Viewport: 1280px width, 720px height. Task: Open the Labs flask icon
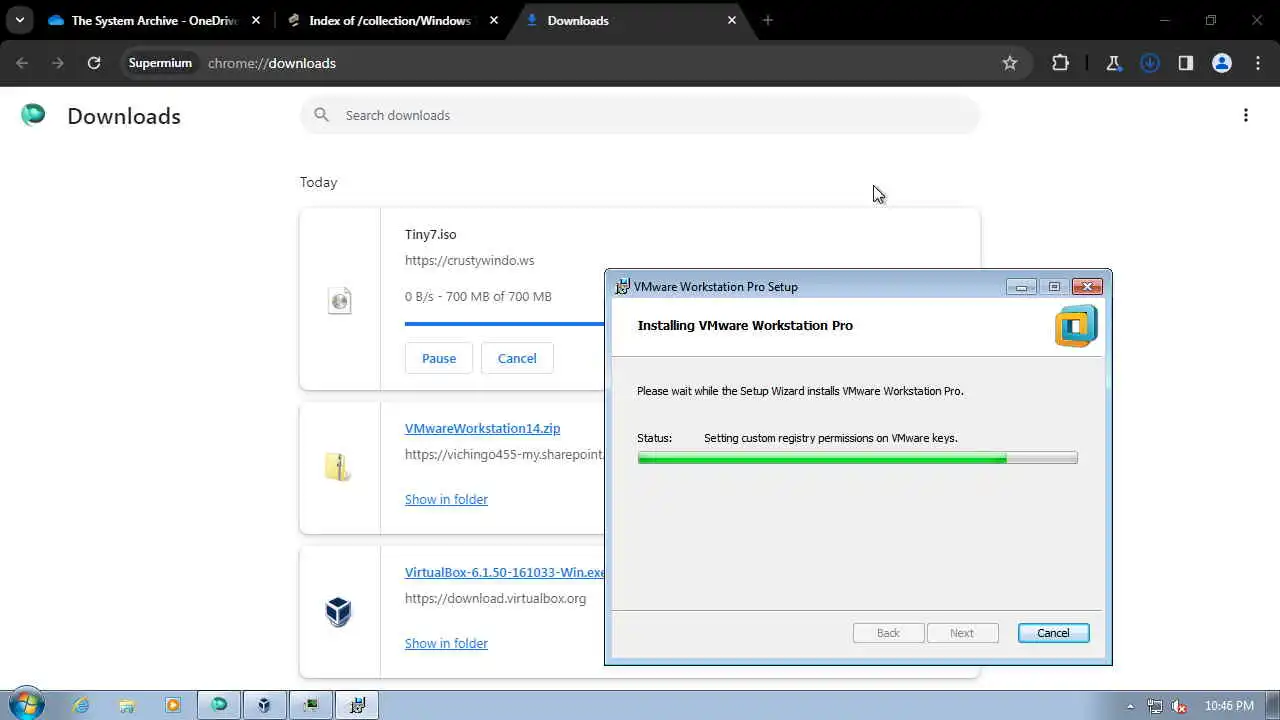pos(1114,63)
